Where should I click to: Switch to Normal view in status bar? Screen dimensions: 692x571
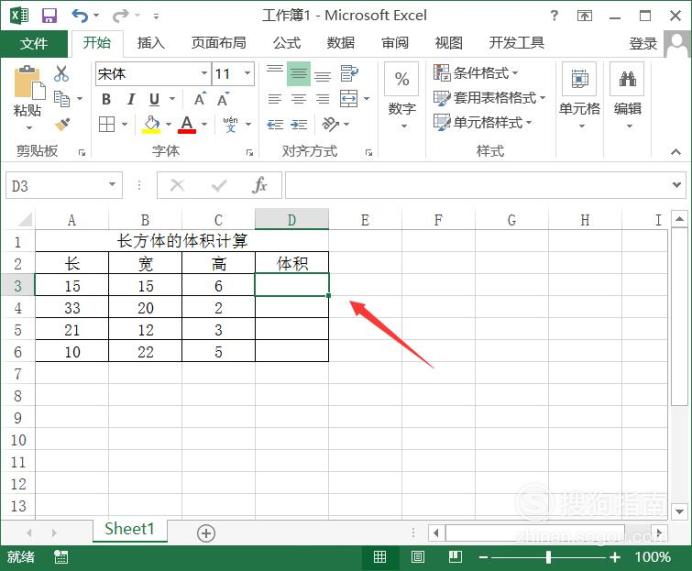tap(380, 557)
